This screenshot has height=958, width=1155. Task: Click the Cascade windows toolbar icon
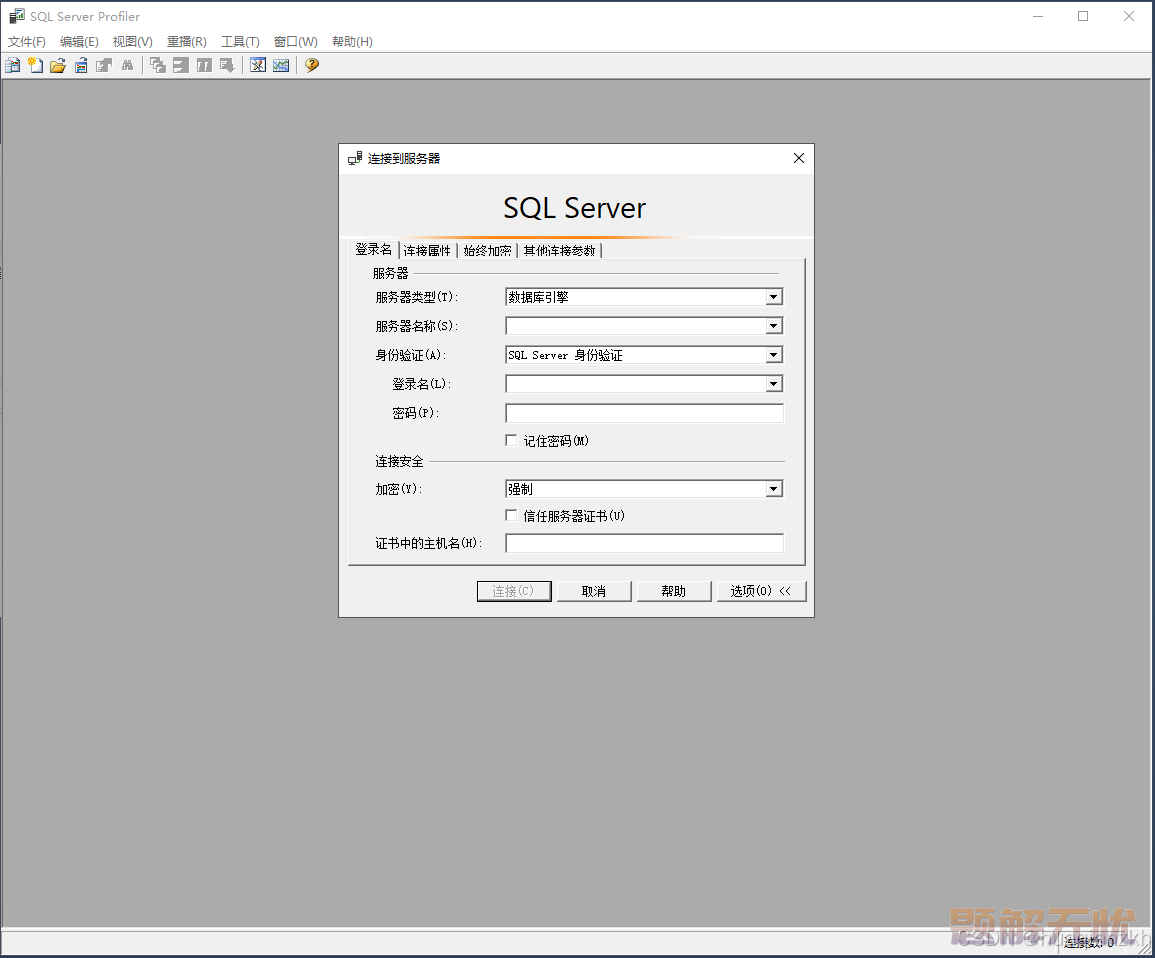tap(158, 66)
